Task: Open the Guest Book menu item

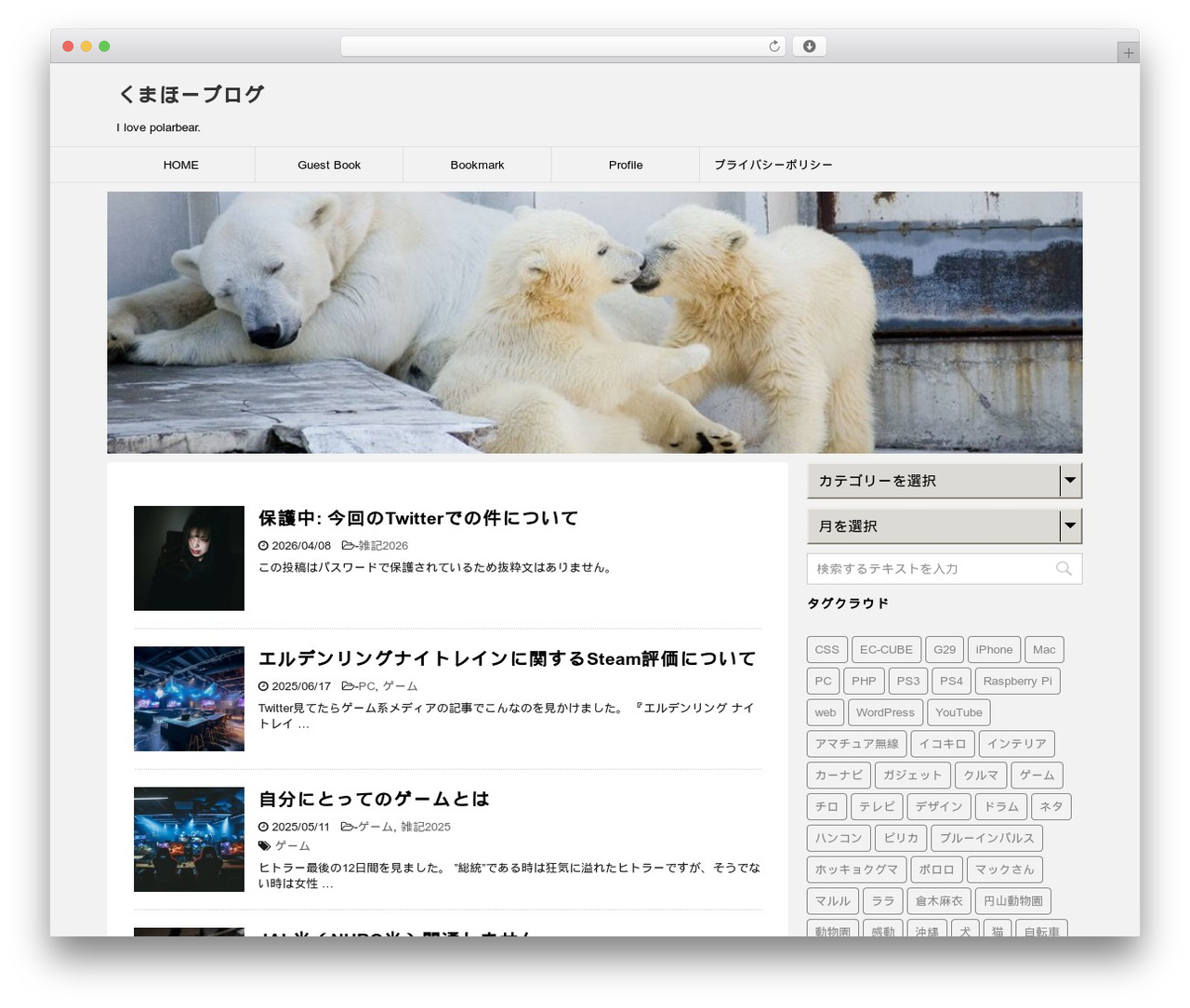Action: [329, 165]
